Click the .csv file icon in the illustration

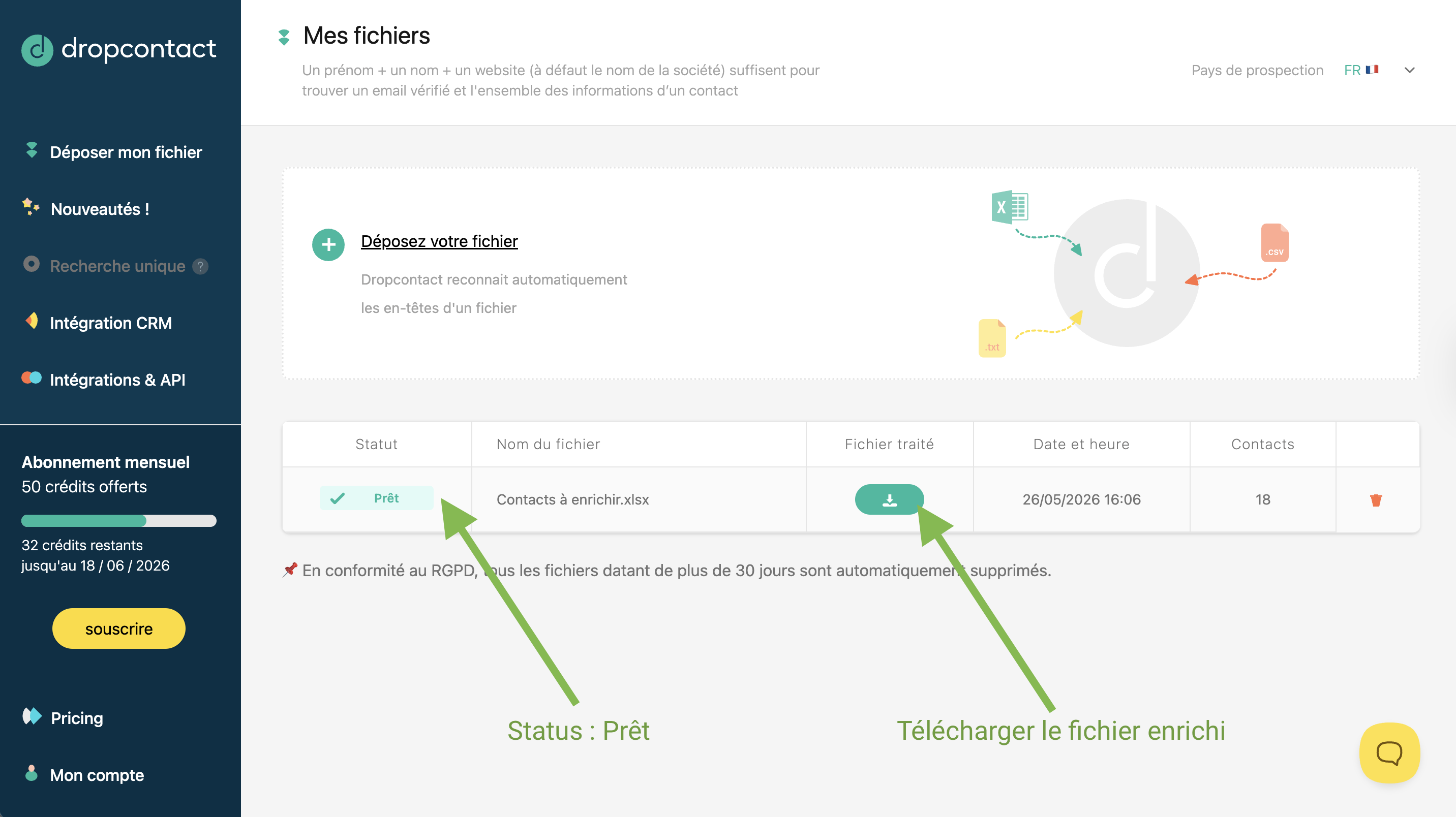coord(1275,243)
